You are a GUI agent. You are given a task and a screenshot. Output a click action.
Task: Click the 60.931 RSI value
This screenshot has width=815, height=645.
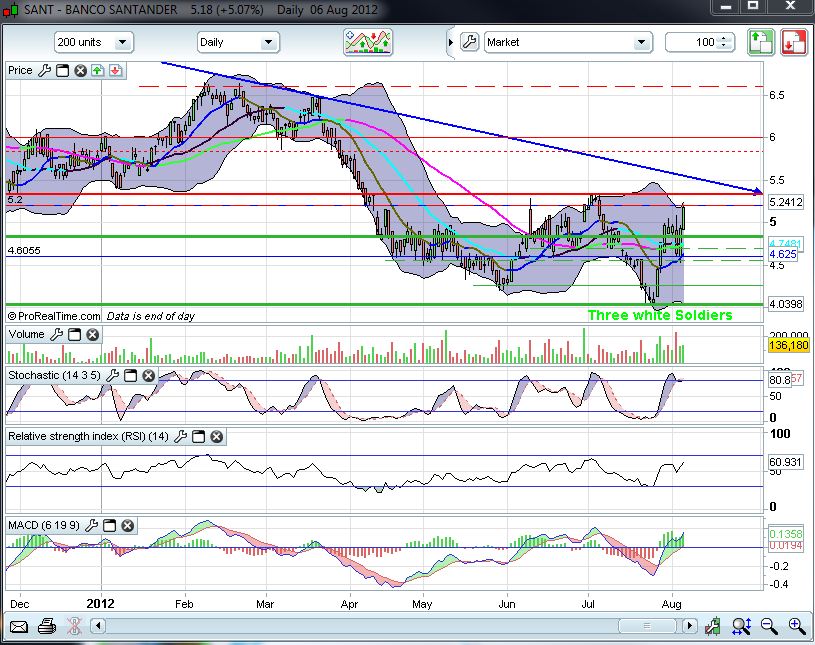(785, 462)
